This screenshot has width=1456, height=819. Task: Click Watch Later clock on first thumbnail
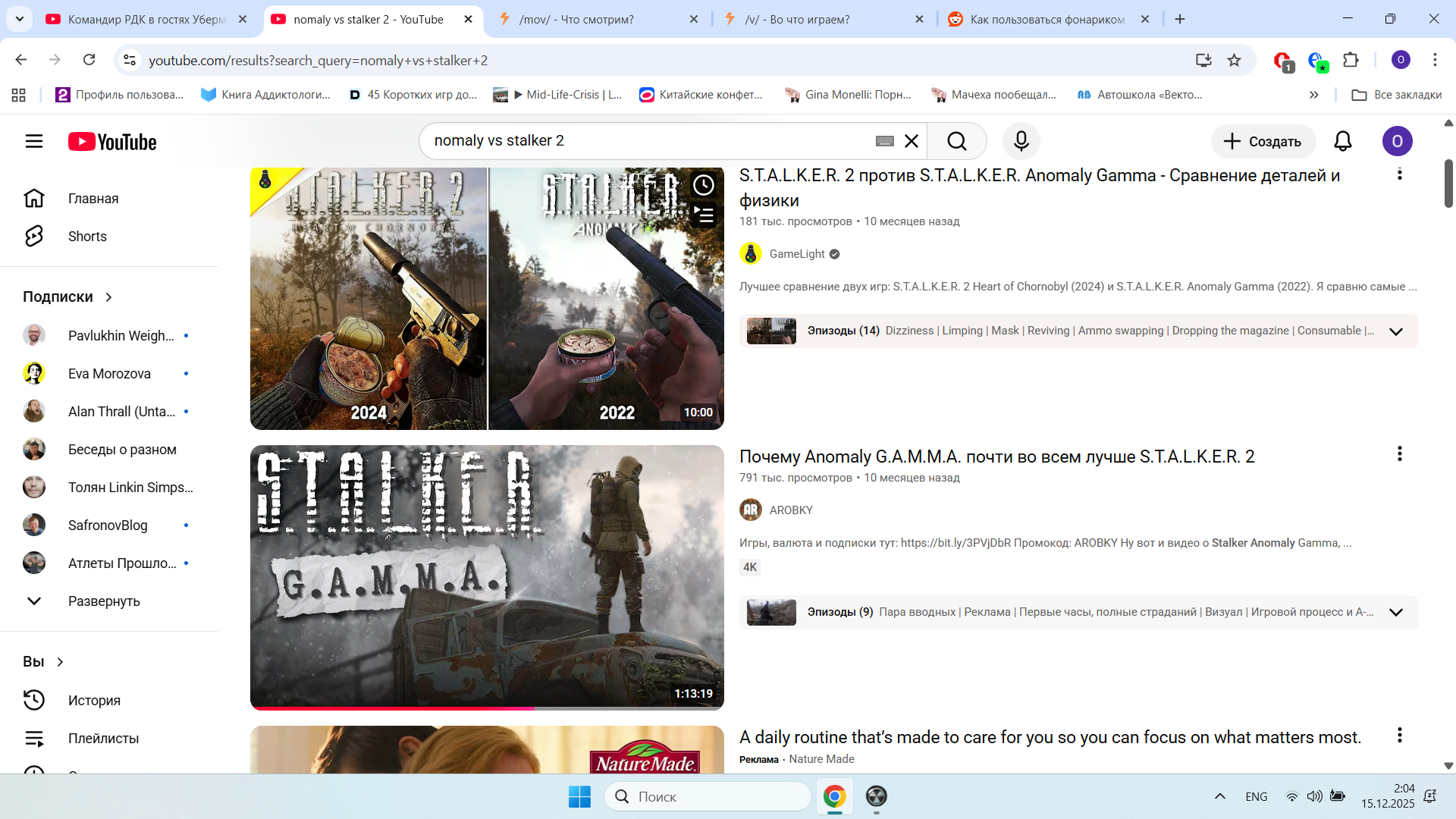(703, 185)
